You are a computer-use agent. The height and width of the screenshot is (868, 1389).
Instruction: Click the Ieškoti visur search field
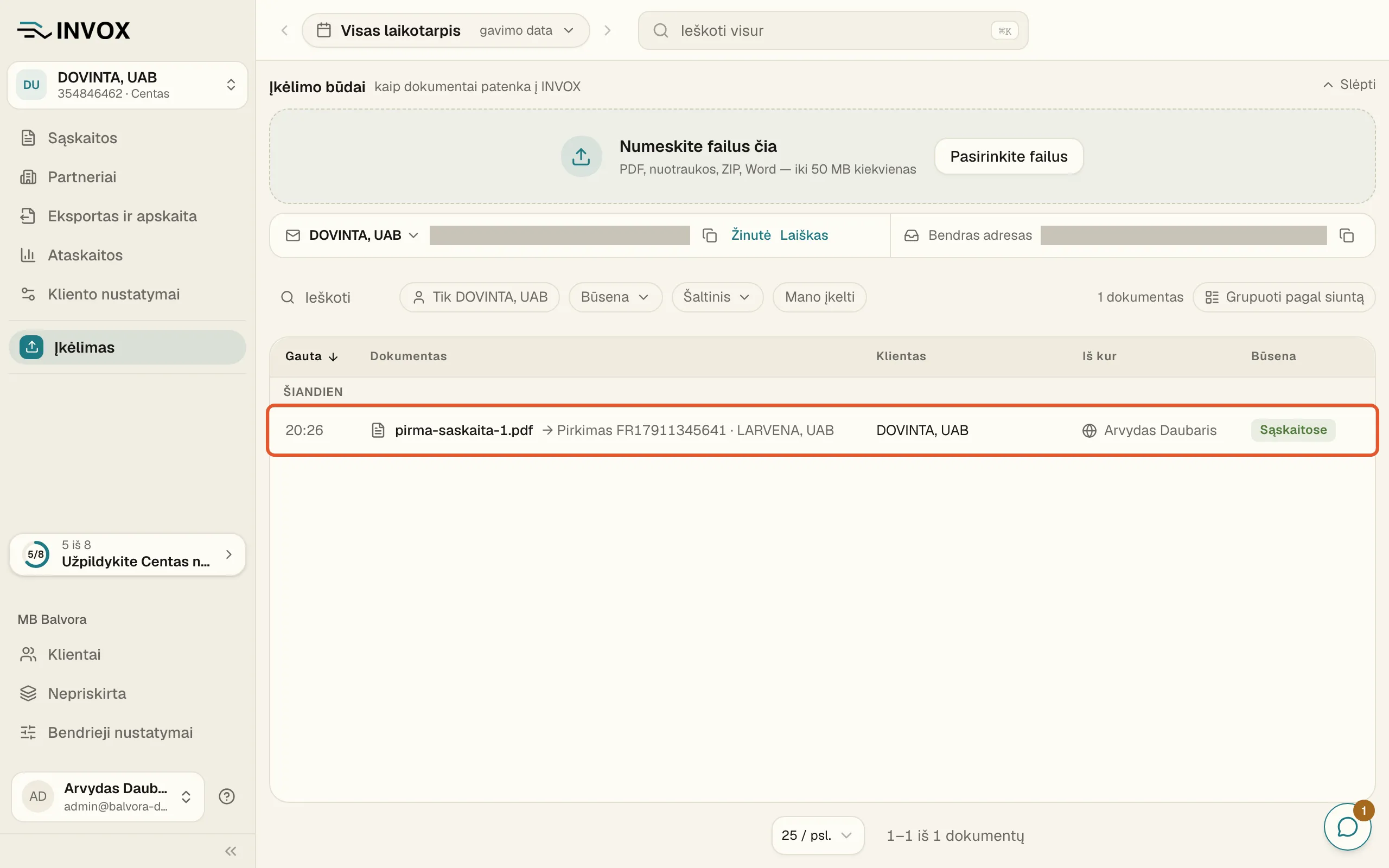pos(833,30)
